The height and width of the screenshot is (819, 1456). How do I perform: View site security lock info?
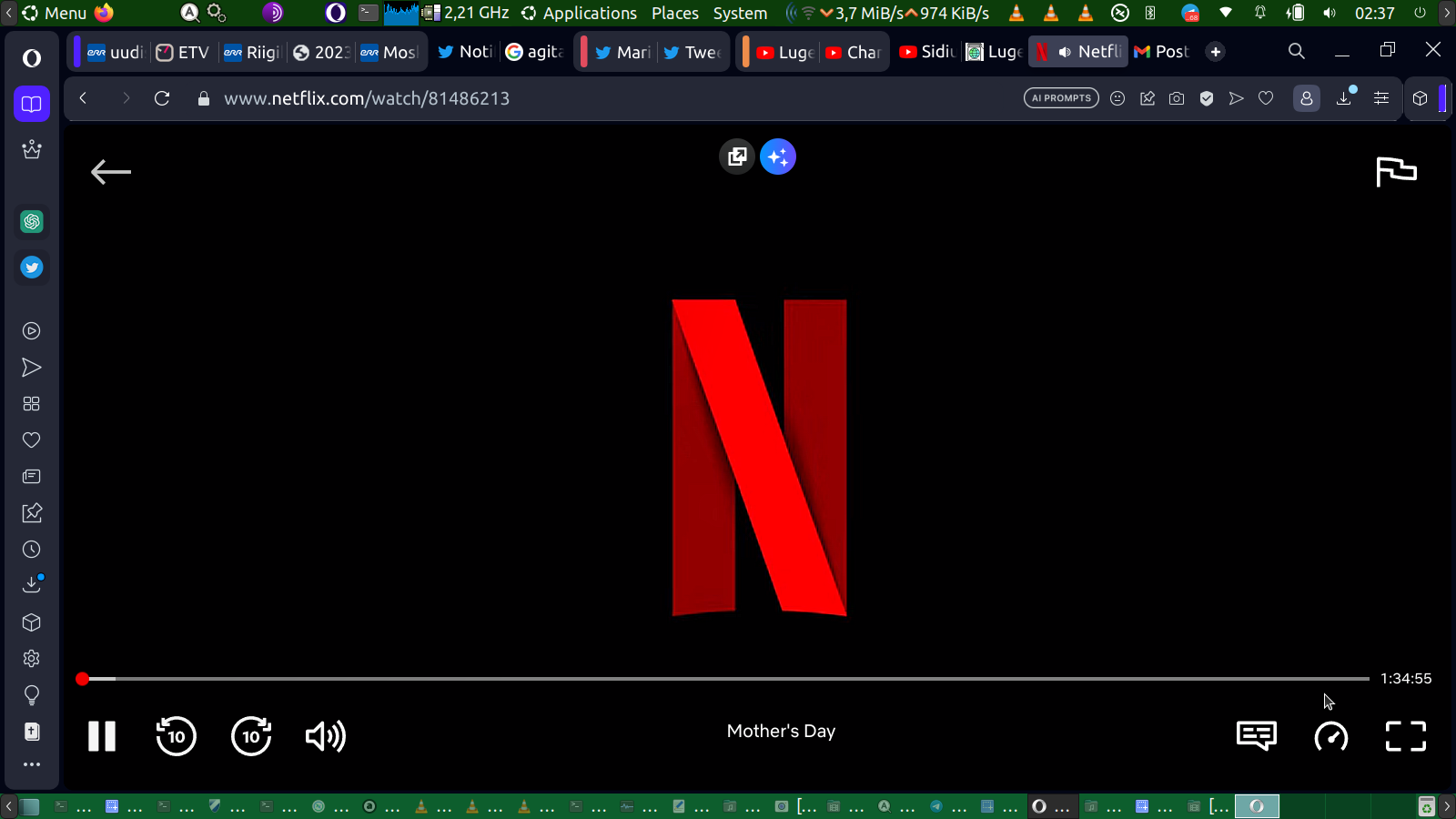pos(204,98)
